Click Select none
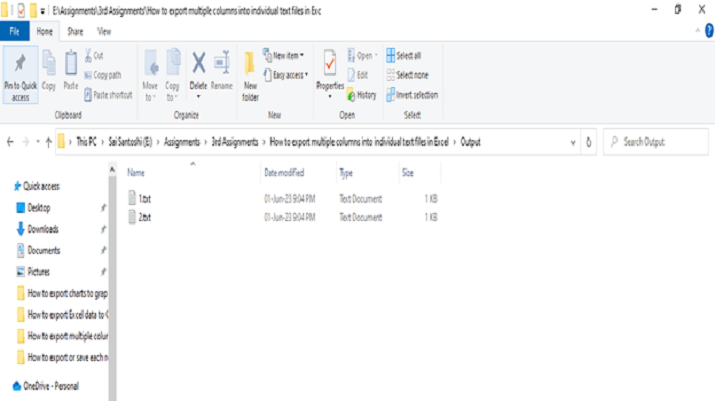 tap(407, 75)
